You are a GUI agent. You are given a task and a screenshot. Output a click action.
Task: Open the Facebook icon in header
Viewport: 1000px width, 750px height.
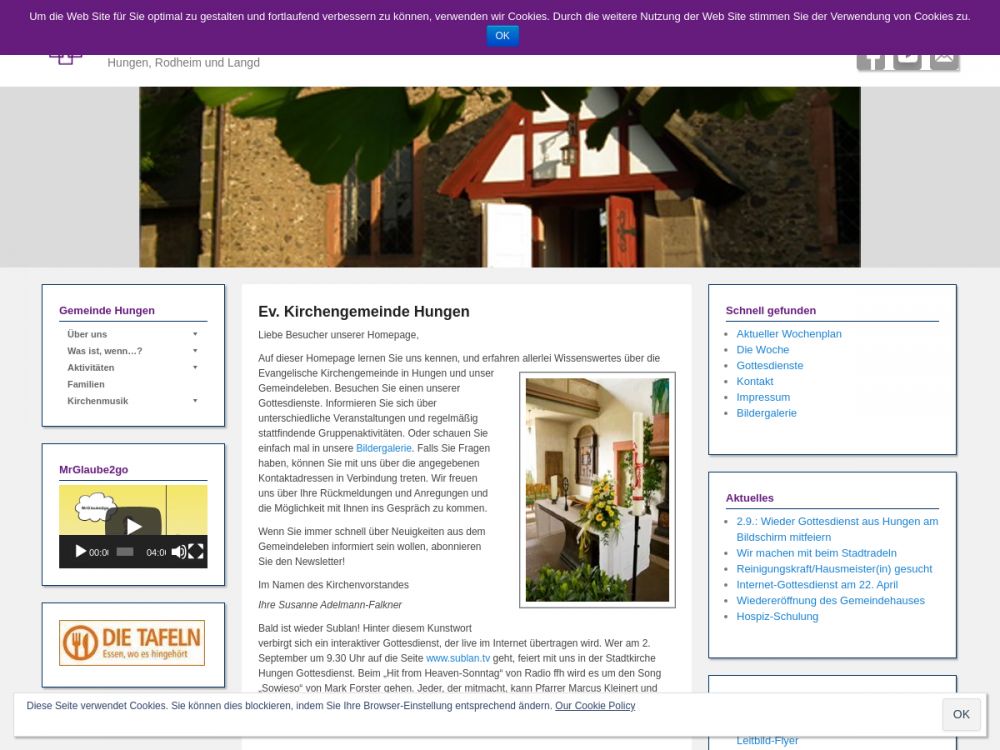871,58
